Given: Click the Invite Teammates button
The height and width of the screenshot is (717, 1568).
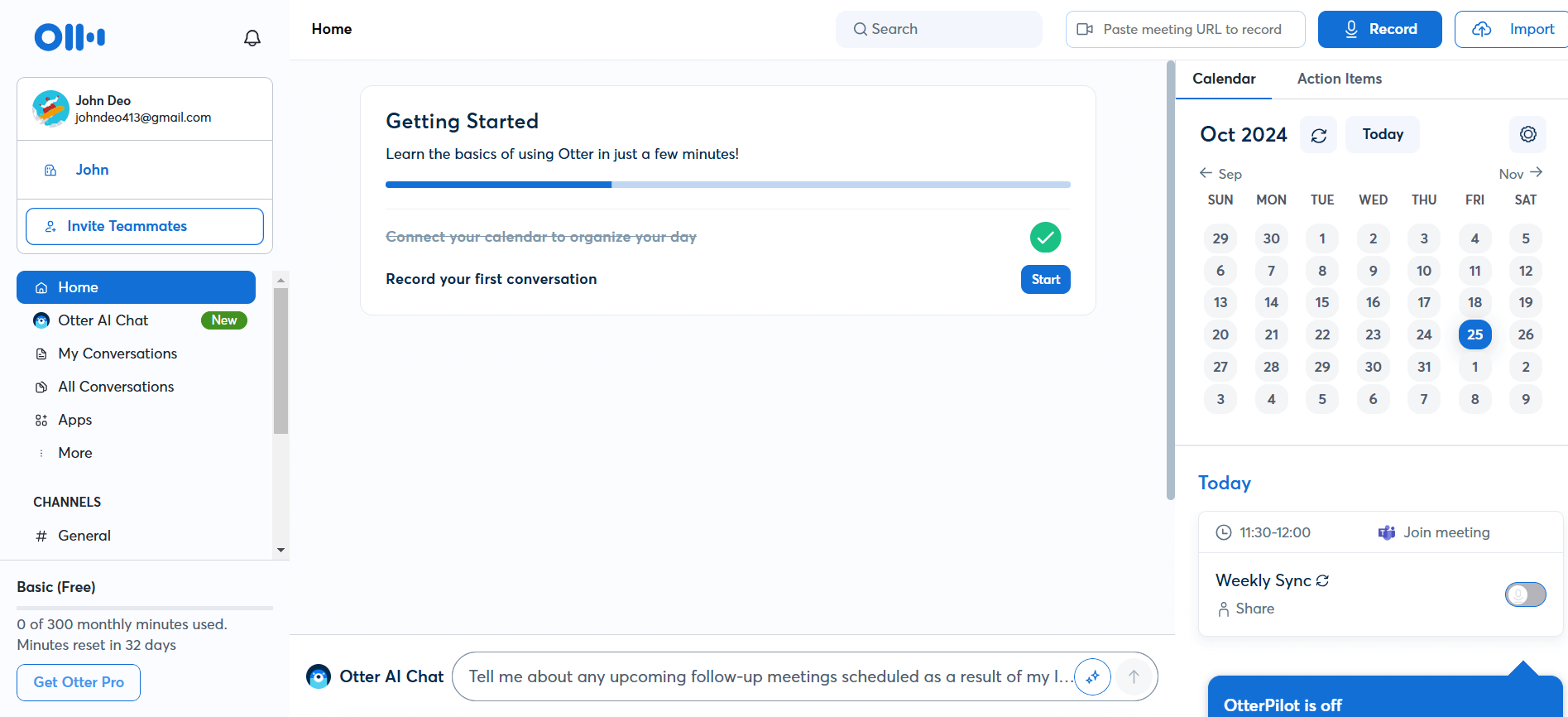Looking at the screenshot, I should pos(145,226).
